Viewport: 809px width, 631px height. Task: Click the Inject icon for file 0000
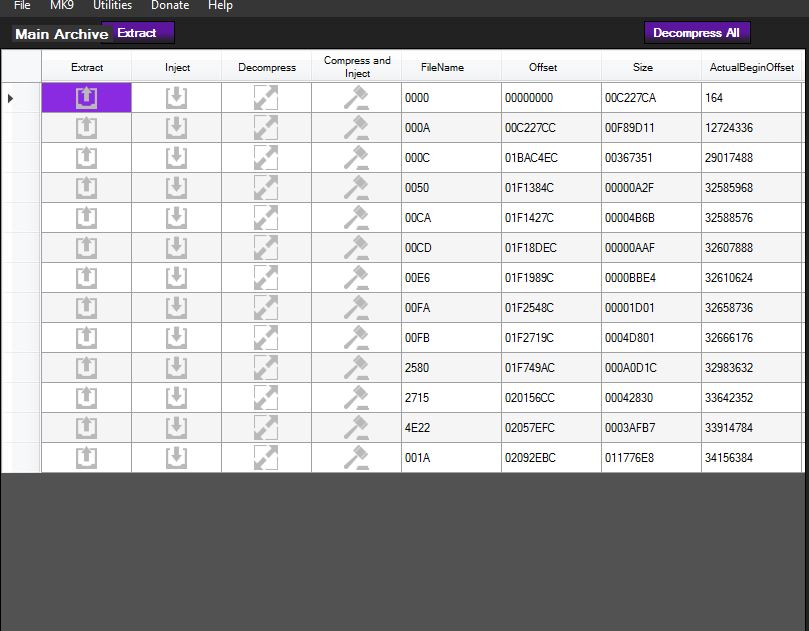176,98
